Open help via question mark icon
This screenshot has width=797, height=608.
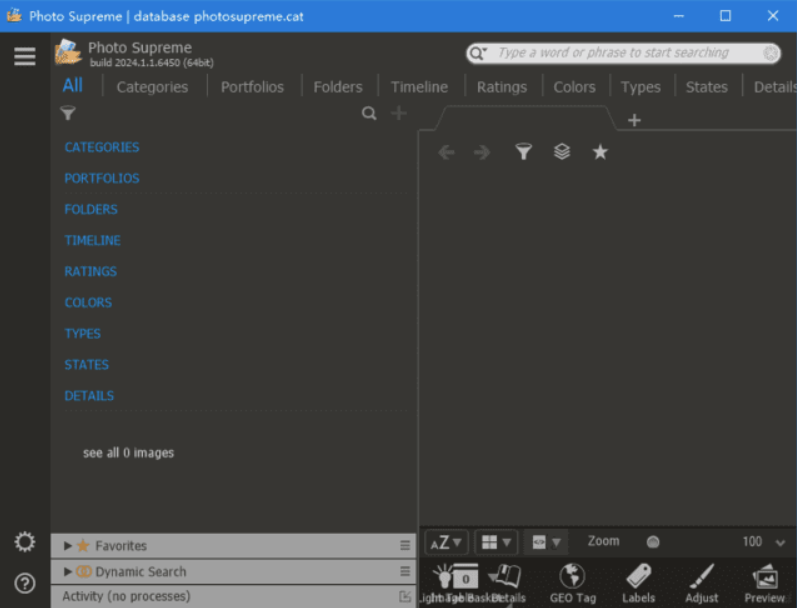tap(24, 583)
